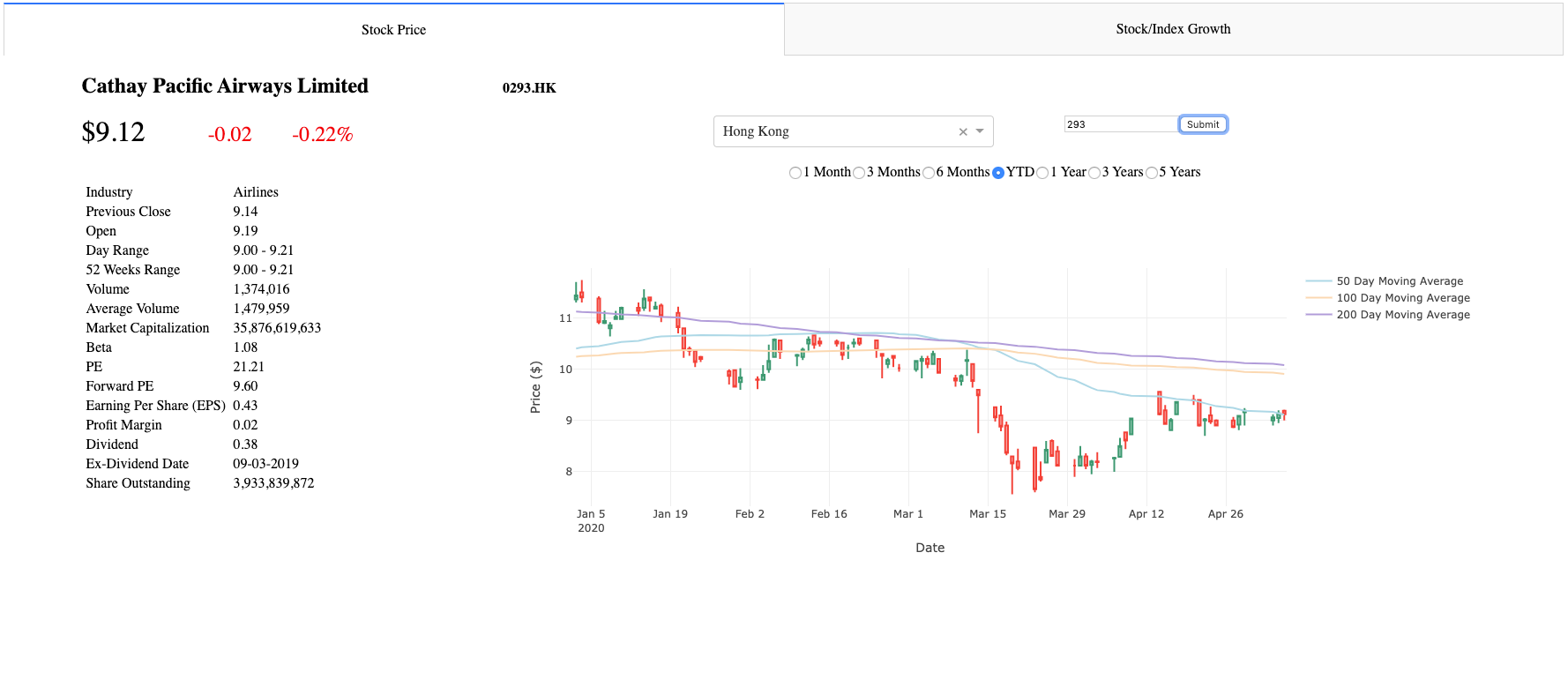1568x687 pixels.
Task: Click the Submit button
Action: click(x=1203, y=124)
